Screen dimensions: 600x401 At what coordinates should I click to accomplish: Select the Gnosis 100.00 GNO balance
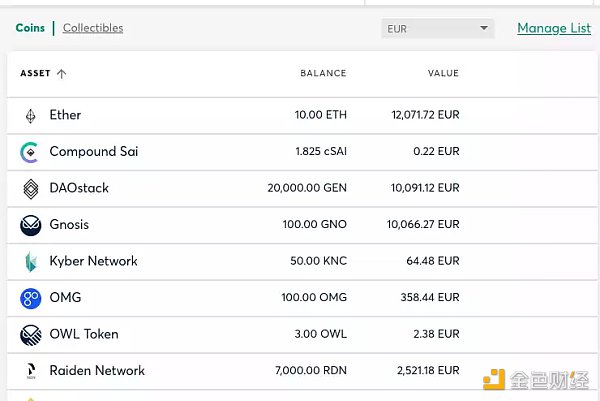pos(314,225)
